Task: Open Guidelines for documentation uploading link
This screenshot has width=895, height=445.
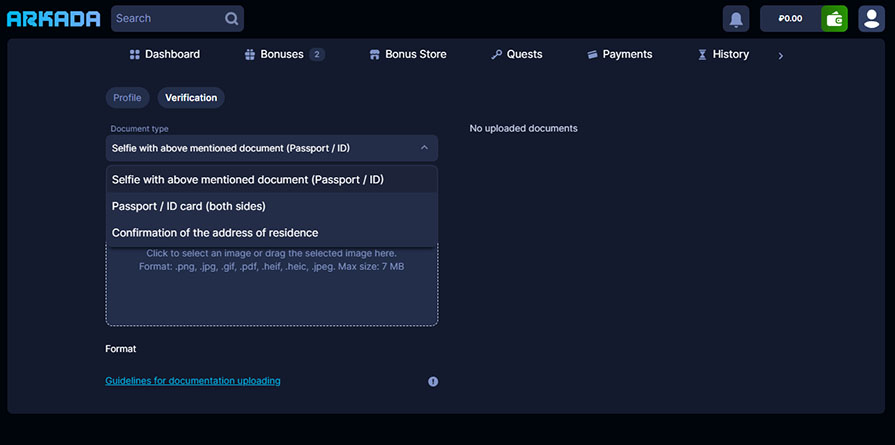Action: (x=193, y=381)
